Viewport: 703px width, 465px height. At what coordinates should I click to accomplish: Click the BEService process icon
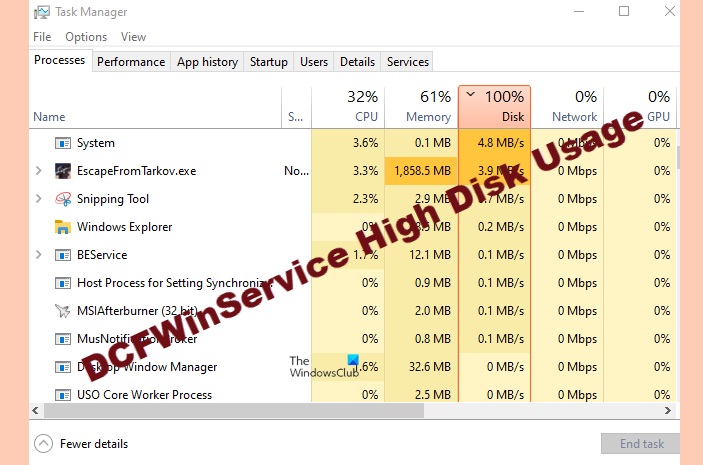point(62,255)
